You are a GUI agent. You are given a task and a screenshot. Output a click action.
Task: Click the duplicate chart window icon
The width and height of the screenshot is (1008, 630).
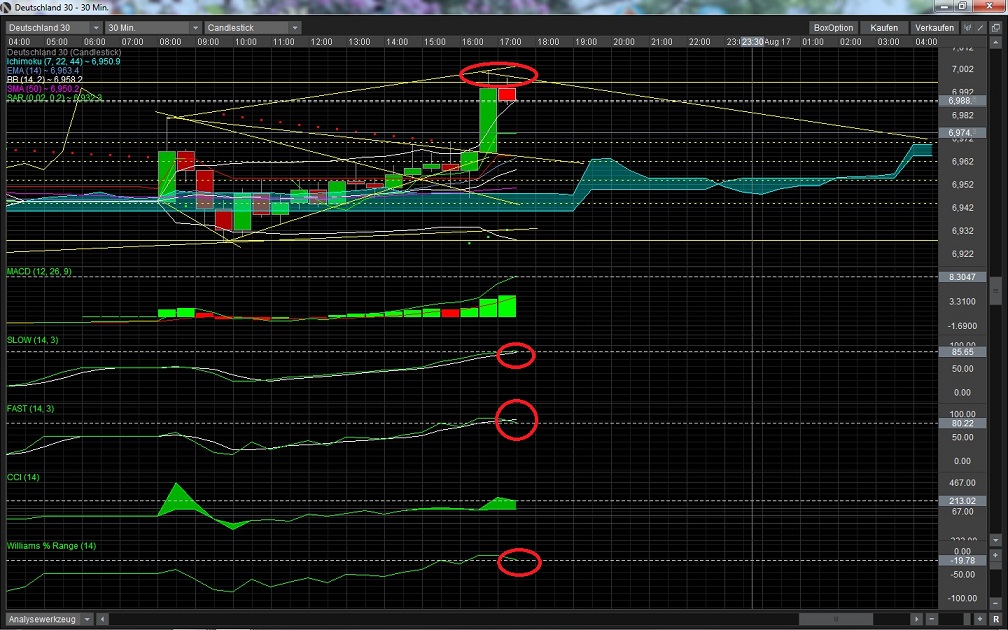point(997,27)
